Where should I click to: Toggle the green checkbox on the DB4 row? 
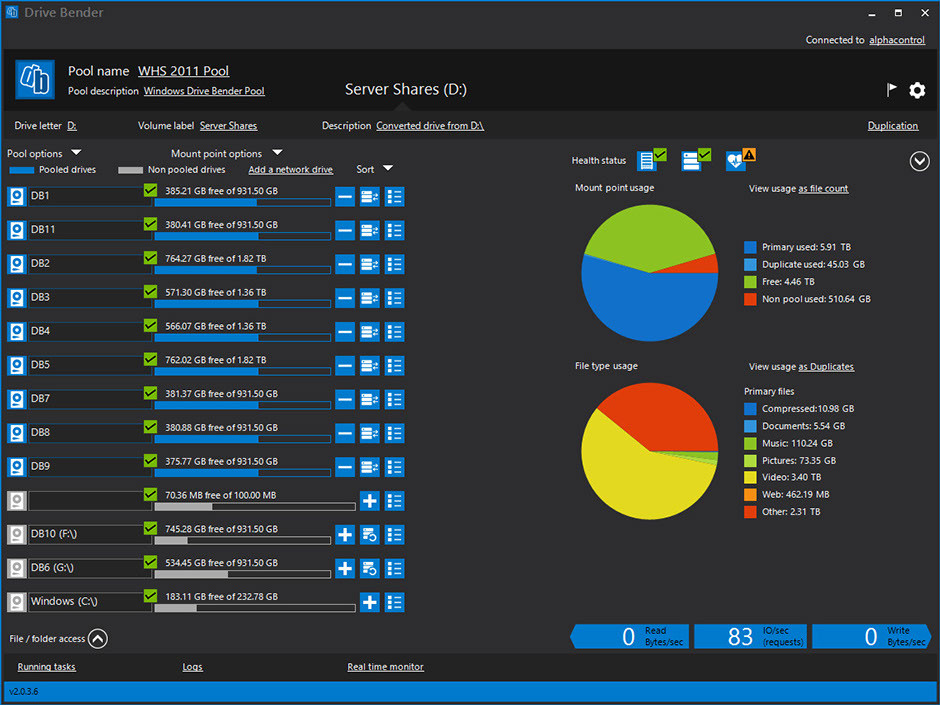tap(150, 326)
